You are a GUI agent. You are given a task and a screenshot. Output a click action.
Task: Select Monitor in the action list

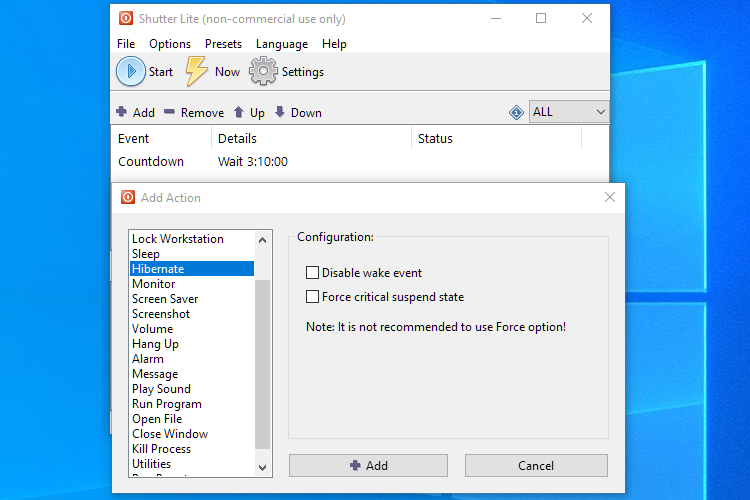pos(192,284)
